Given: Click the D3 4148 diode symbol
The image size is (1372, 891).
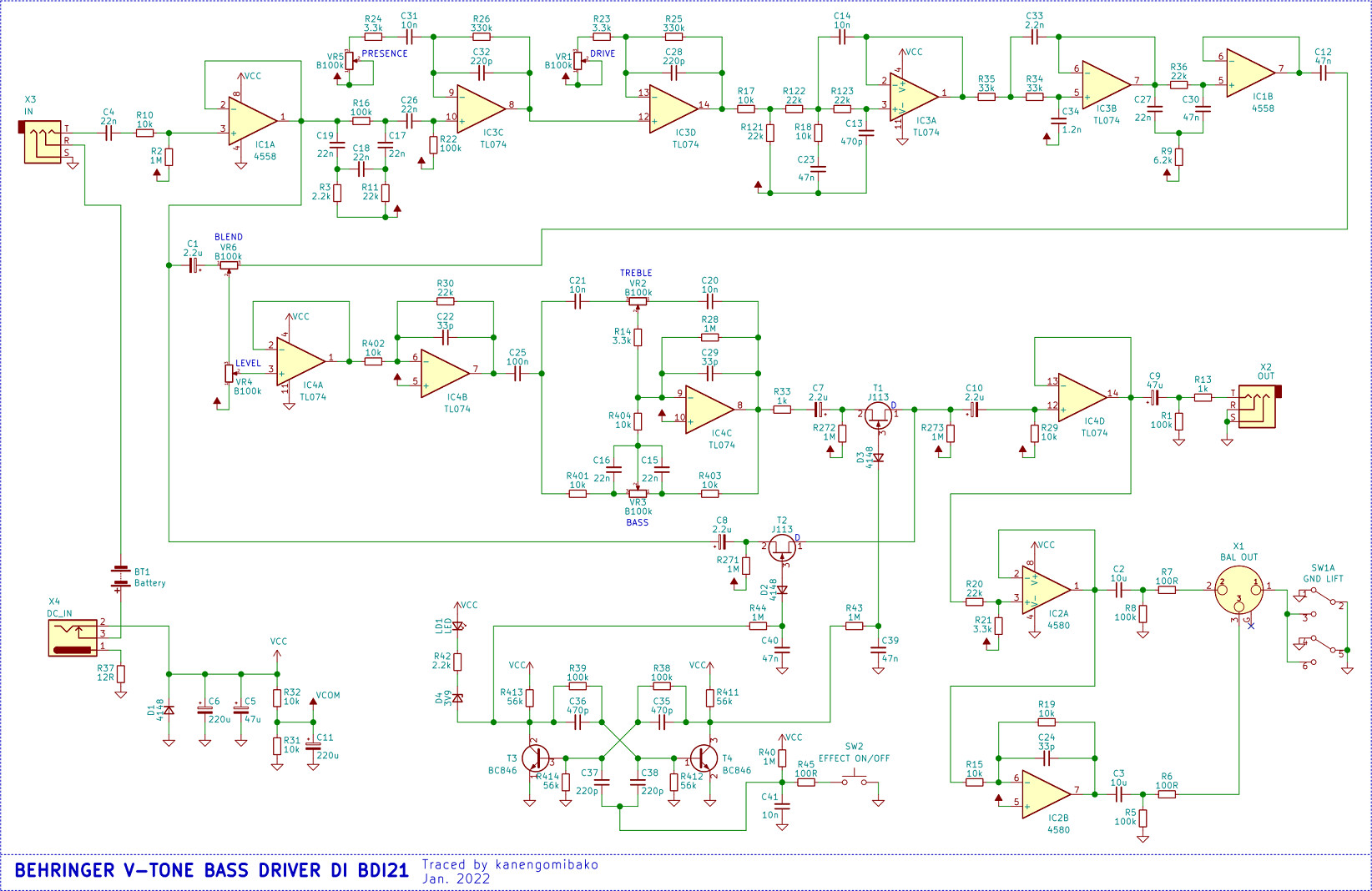Looking at the screenshot, I should [x=878, y=457].
